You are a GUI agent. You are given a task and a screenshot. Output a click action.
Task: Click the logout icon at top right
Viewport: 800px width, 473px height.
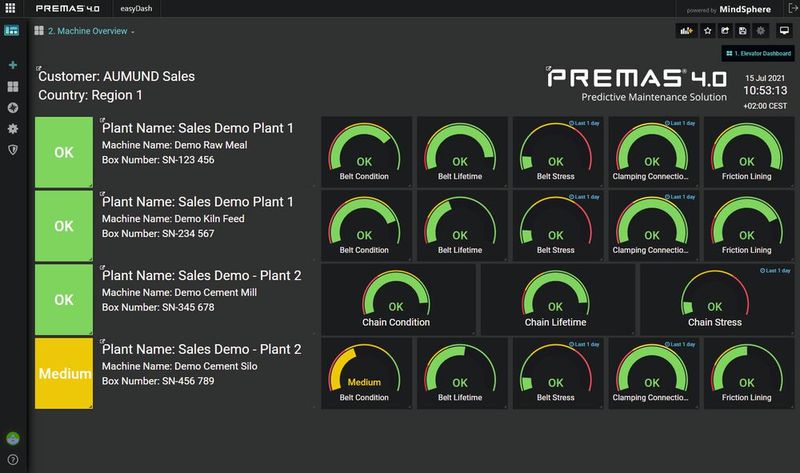point(792,8)
